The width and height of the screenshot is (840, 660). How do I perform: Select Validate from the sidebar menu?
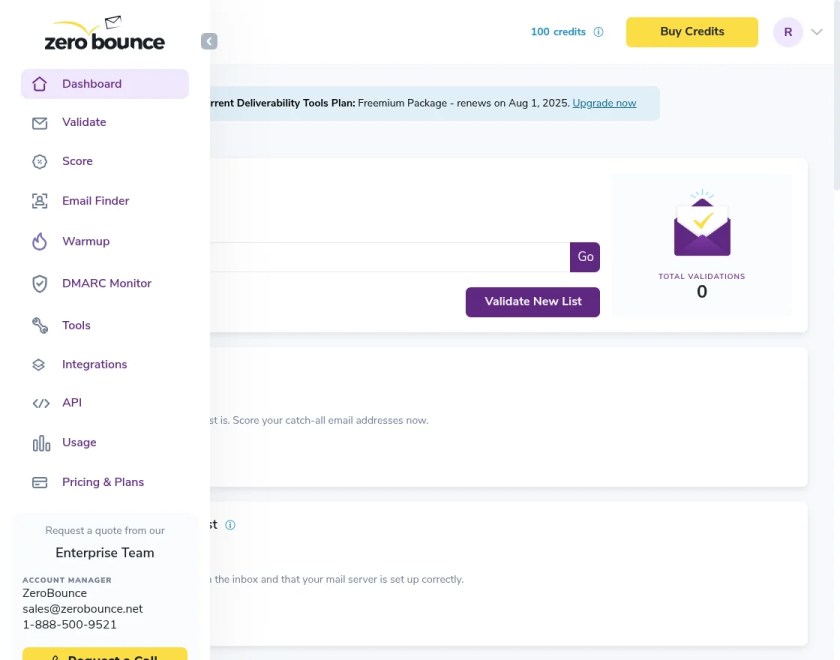(x=83, y=122)
